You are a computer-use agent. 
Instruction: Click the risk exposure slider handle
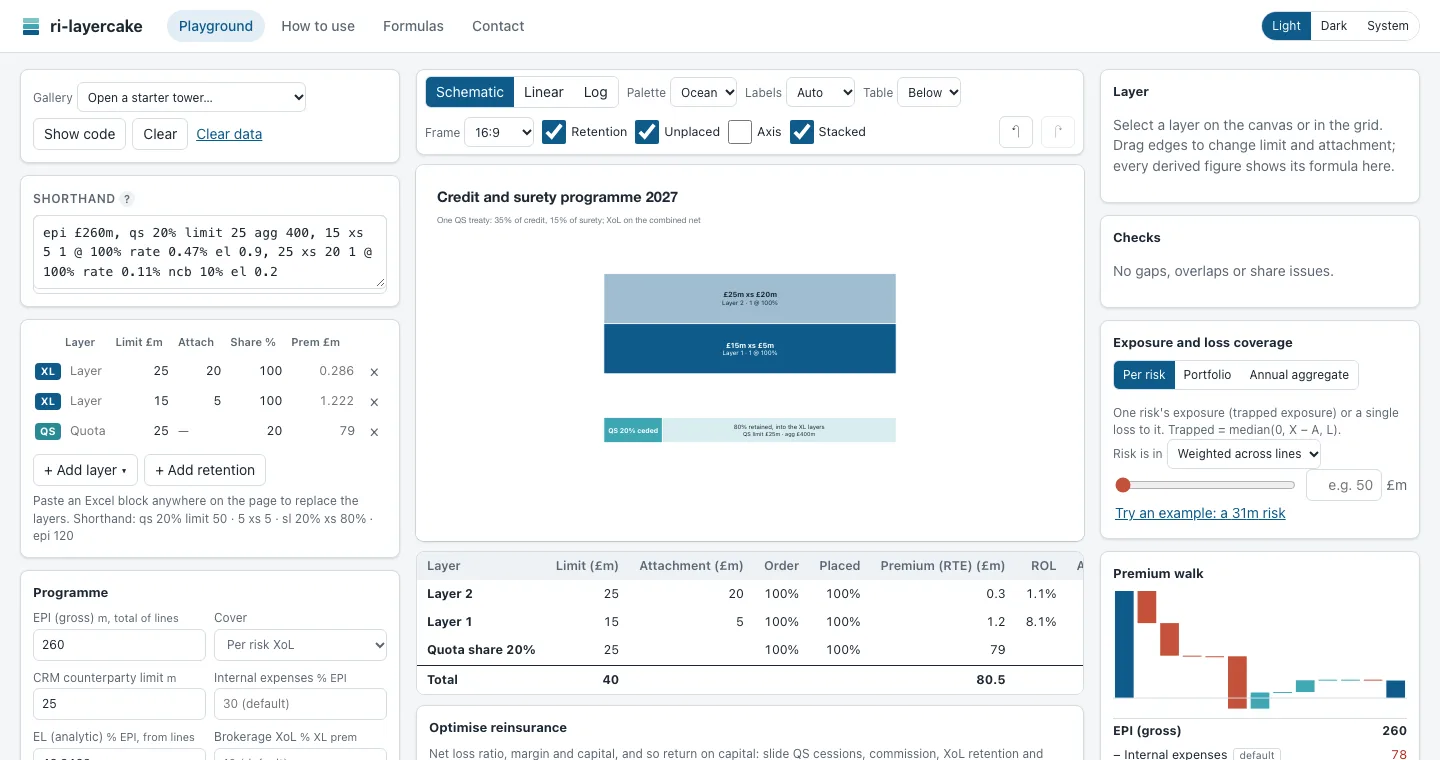[1123, 485]
